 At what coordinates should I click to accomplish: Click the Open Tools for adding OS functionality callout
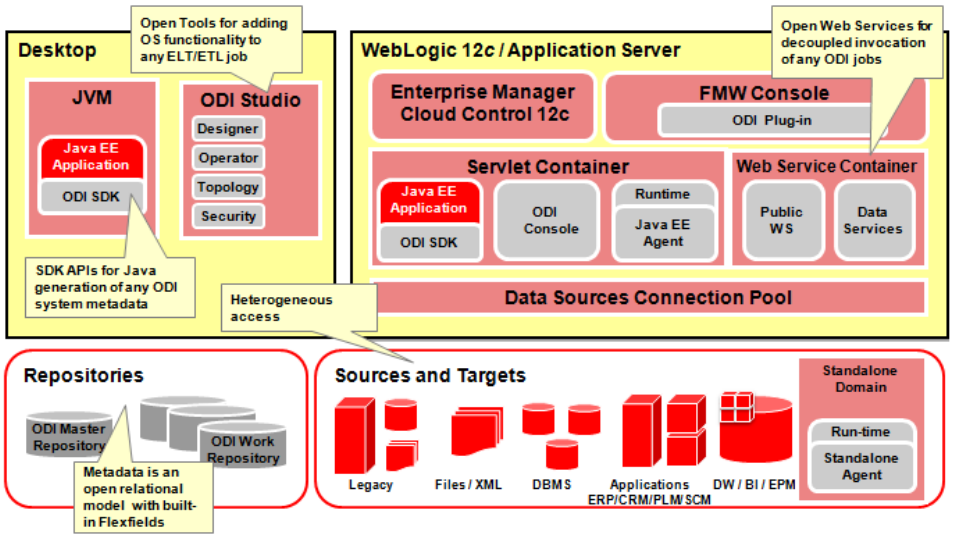tap(216, 40)
